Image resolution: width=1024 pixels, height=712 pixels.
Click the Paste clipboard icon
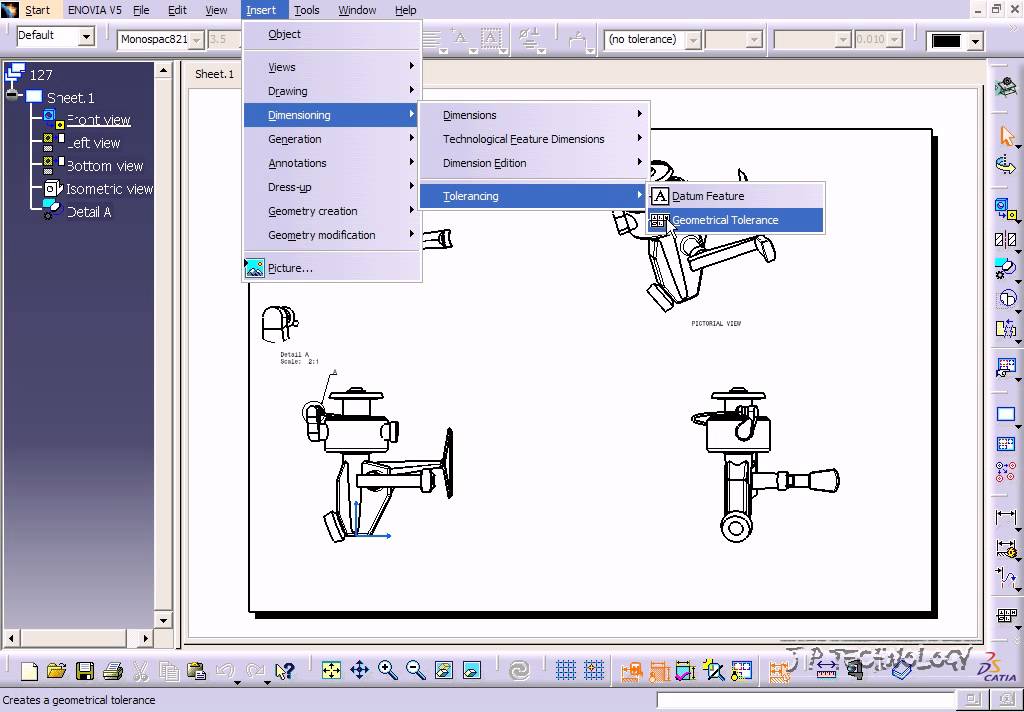pos(197,671)
